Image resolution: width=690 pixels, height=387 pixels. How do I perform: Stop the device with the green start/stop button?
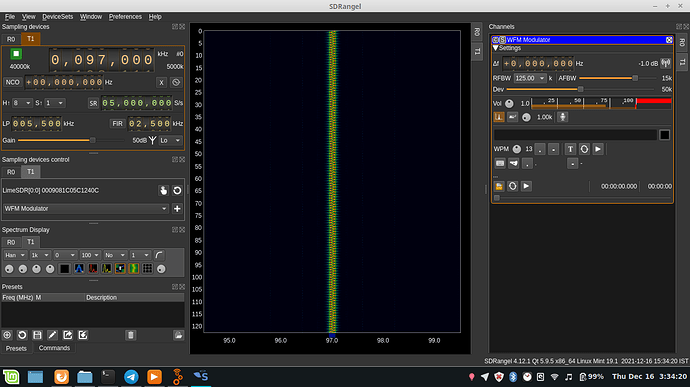(x=16, y=54)
